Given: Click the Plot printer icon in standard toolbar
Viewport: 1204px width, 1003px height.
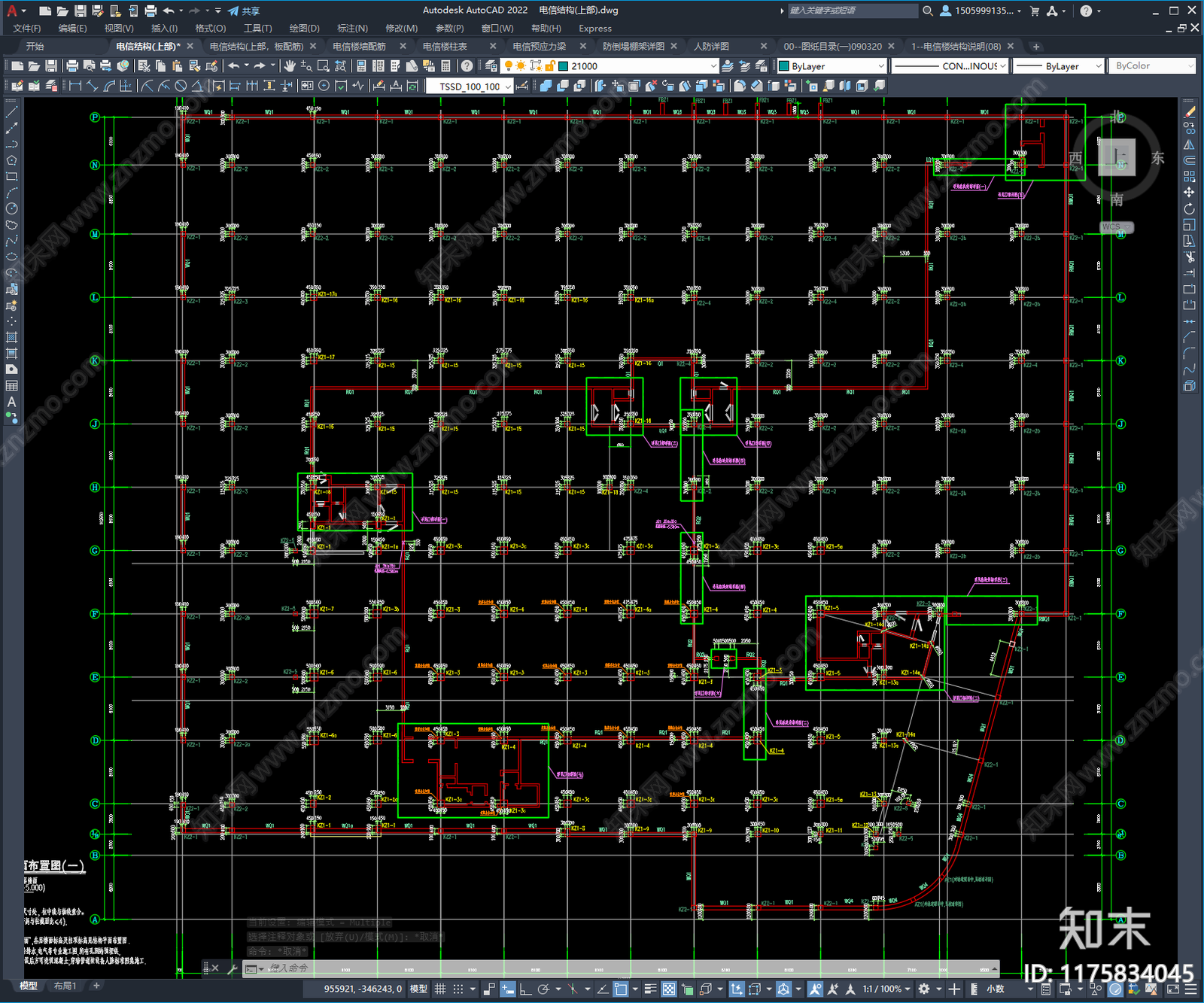Looking at the screenshot, I should [72, 66].
